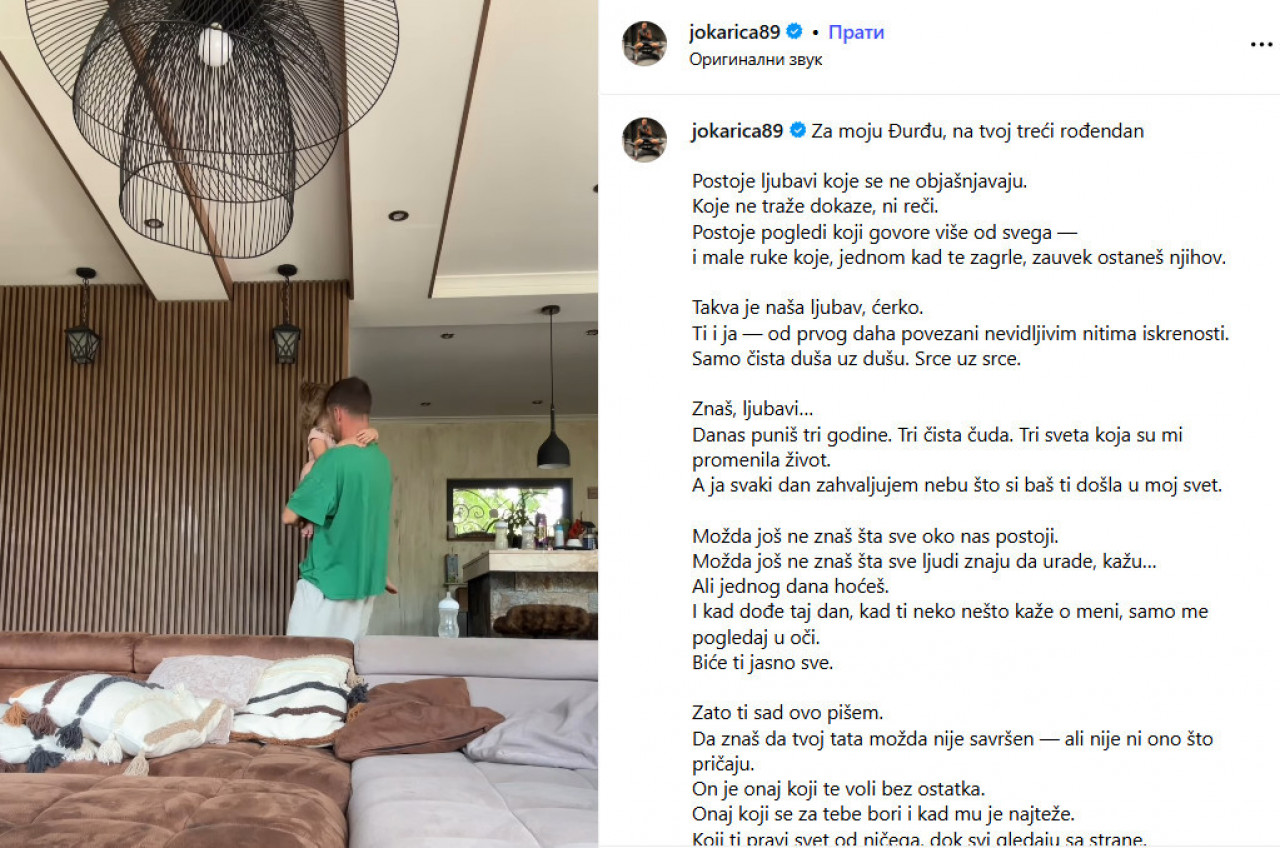Click the striped cushions on the sofa

(180, 712)
